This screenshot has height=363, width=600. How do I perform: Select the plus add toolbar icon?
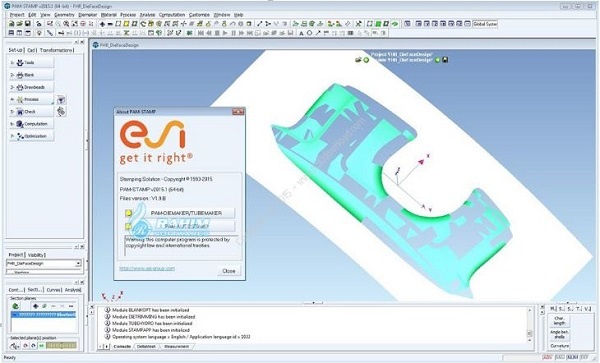point(102,24)
